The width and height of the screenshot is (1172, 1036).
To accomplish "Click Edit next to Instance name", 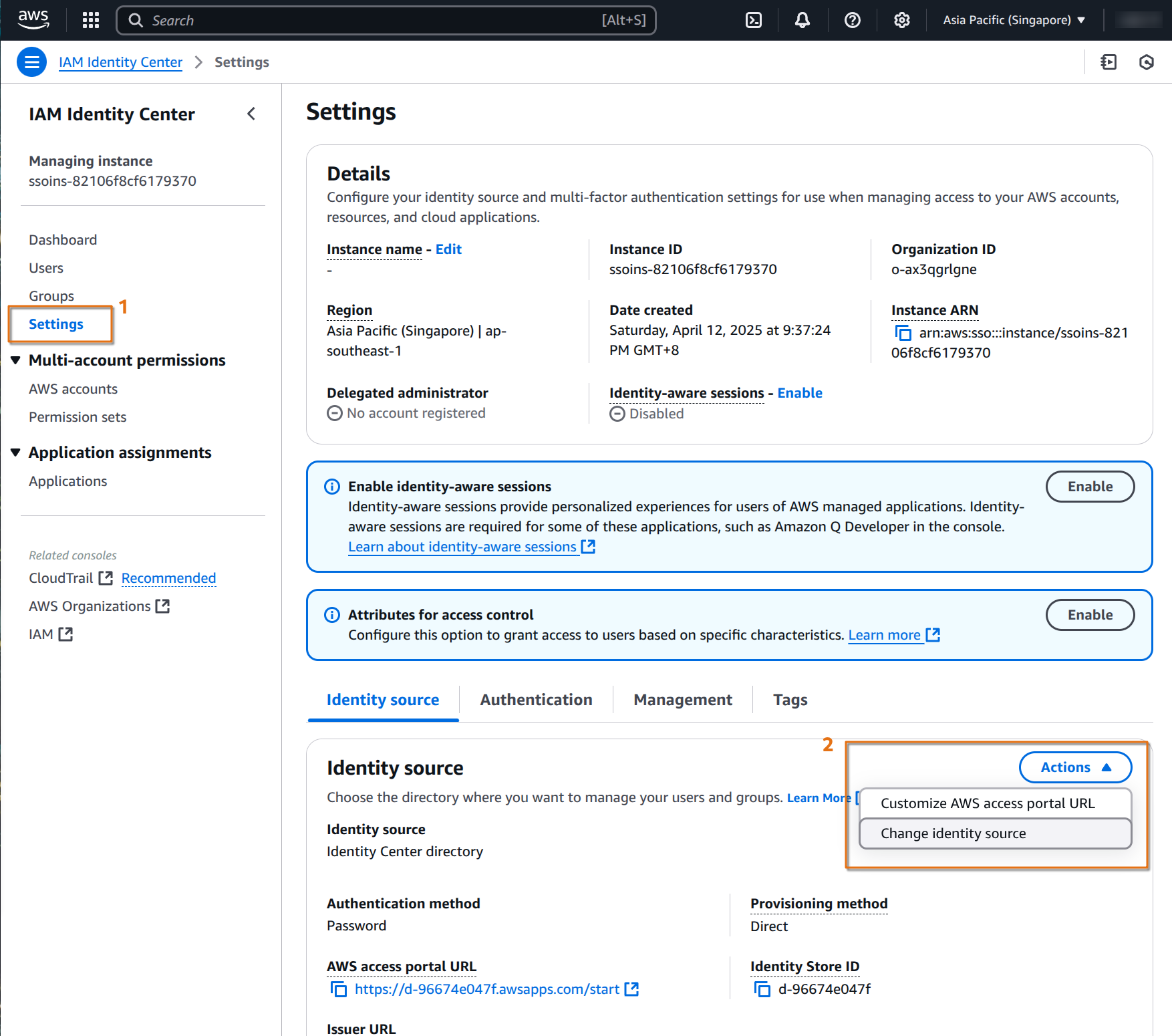I will 448,249.
